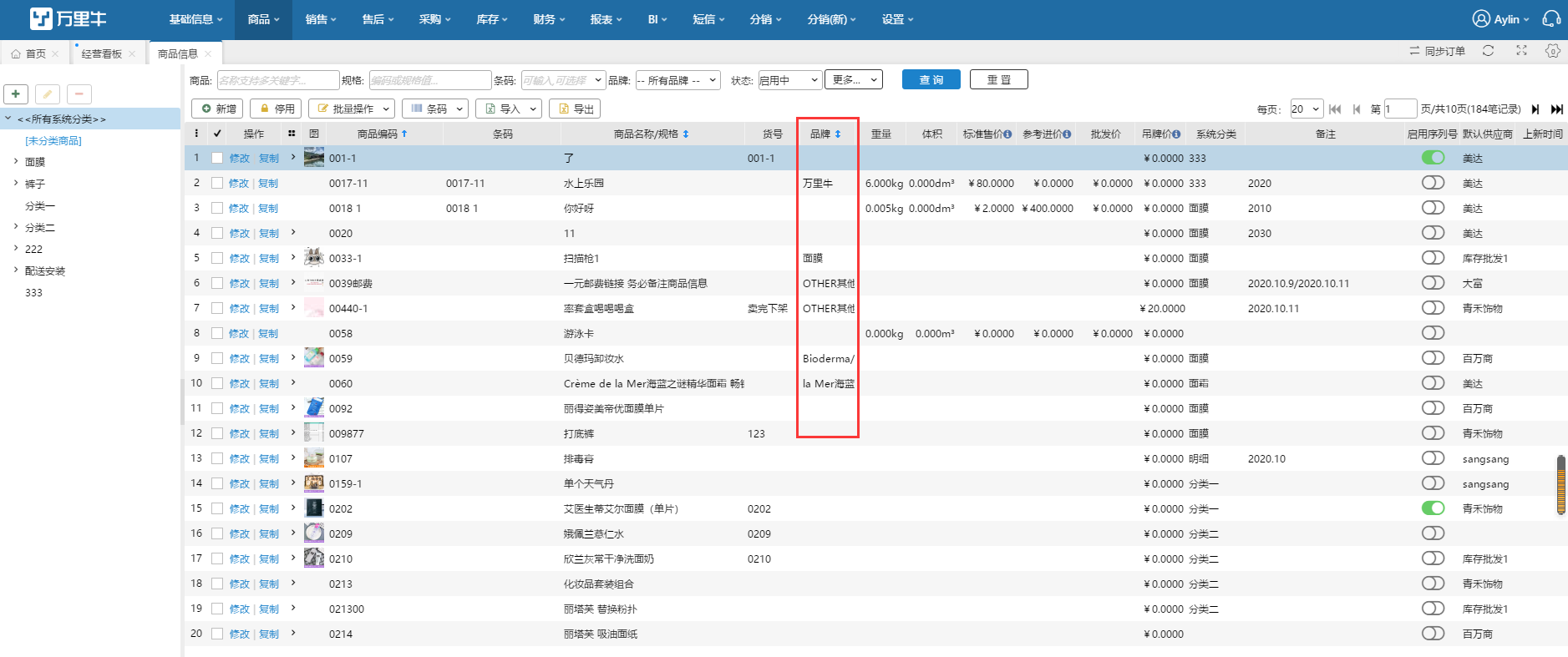Check the checkbox for row 0059

pyautogui.click(x=217, y=358)
